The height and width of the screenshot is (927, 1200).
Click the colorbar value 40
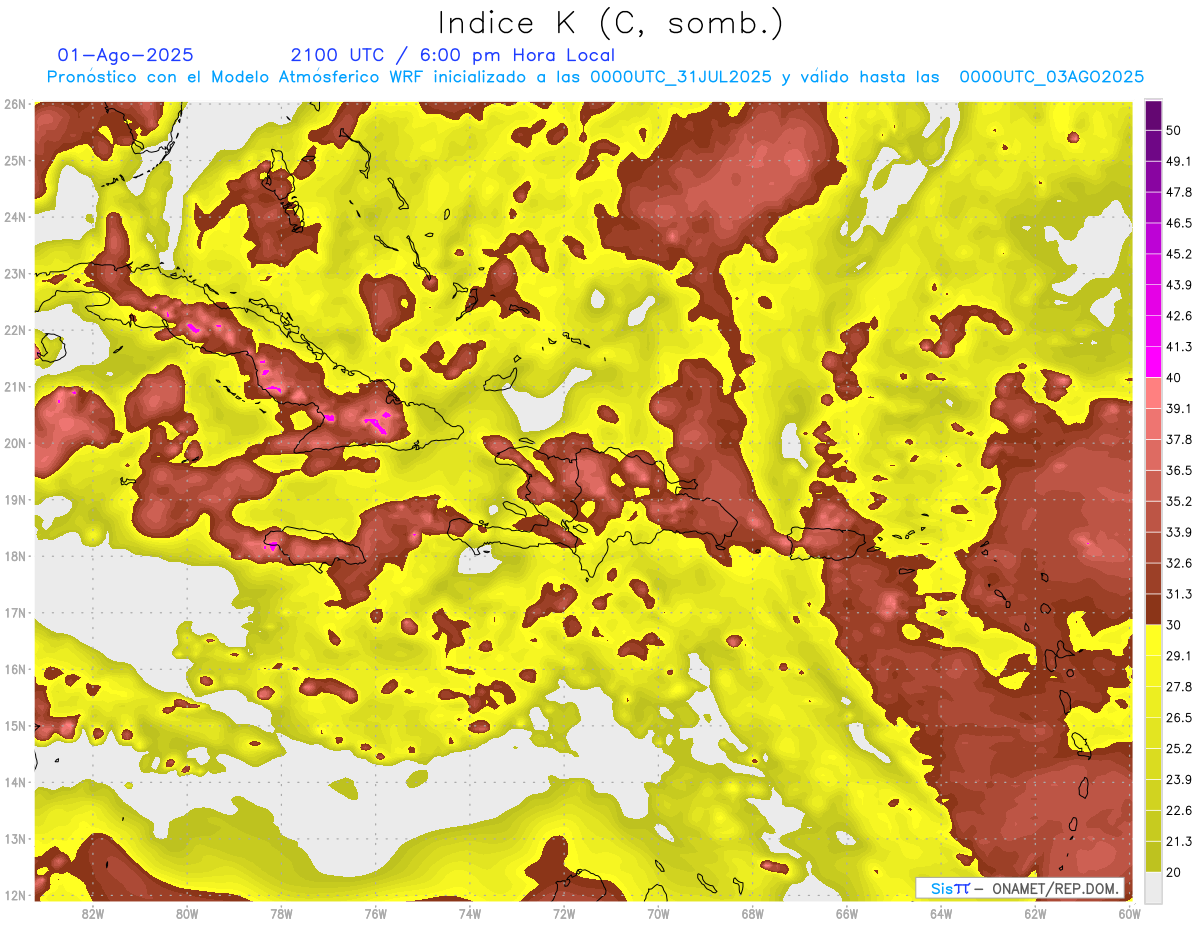[1174, 377]
